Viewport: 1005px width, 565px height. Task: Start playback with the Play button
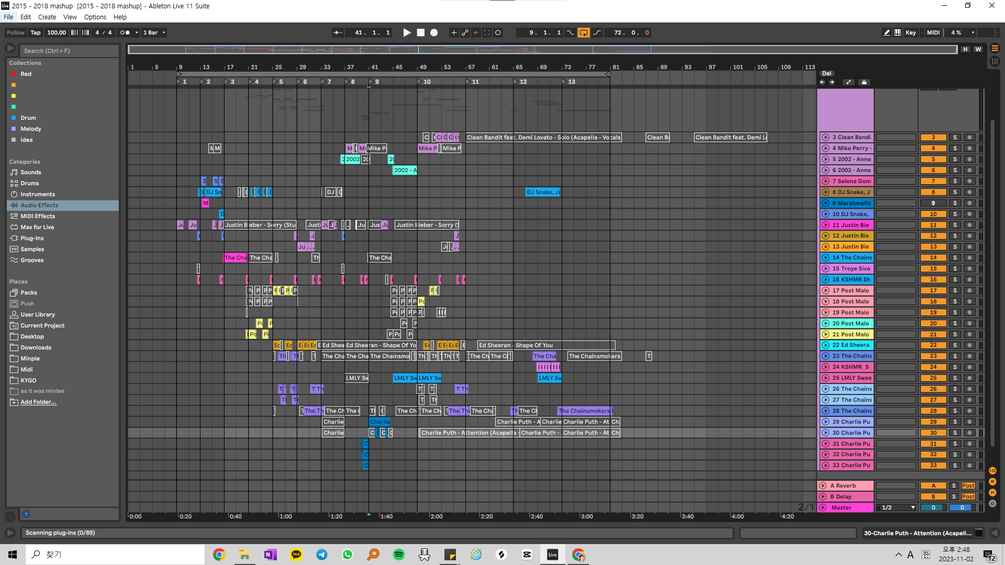[x=406, y=32]
